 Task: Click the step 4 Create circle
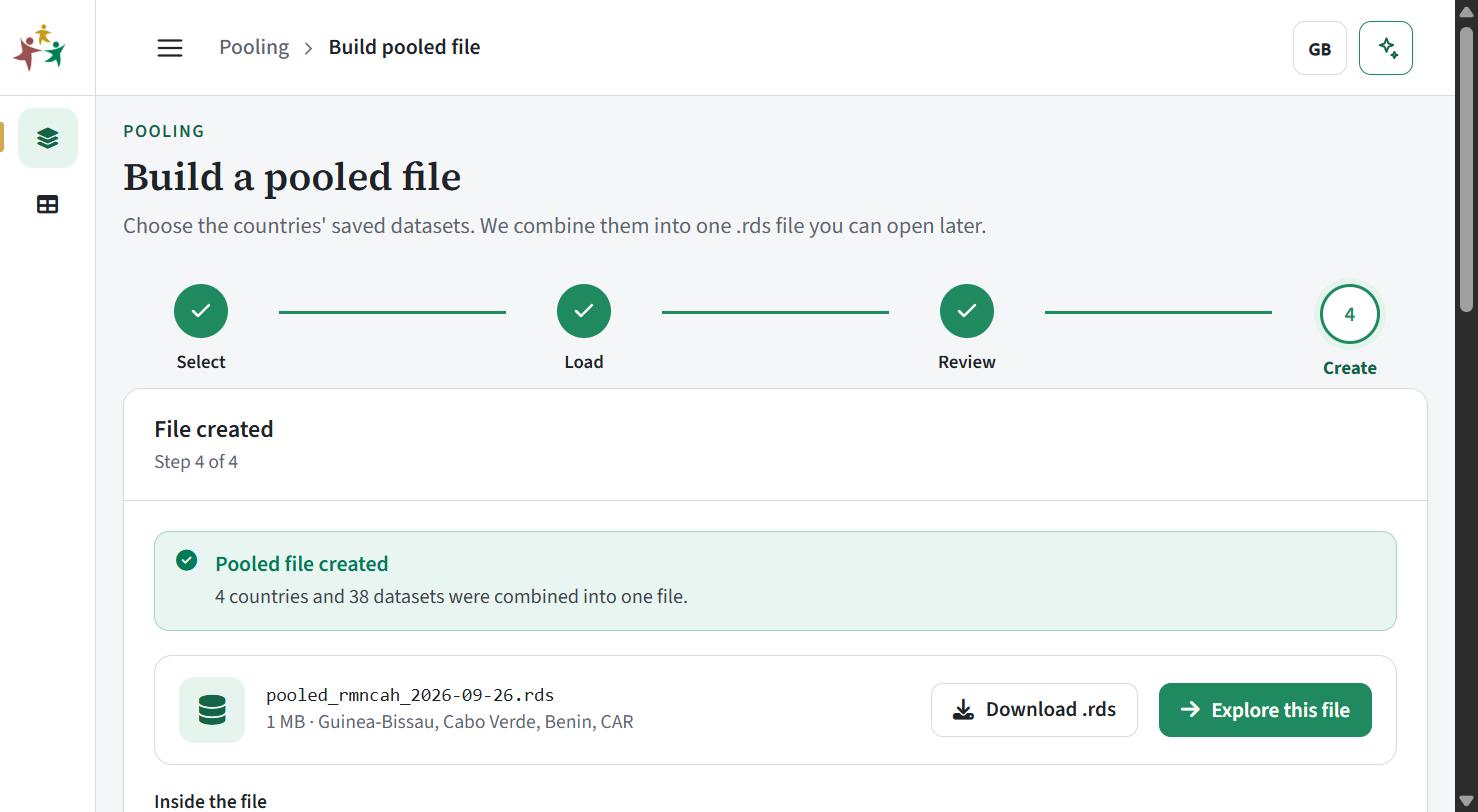1350,314
